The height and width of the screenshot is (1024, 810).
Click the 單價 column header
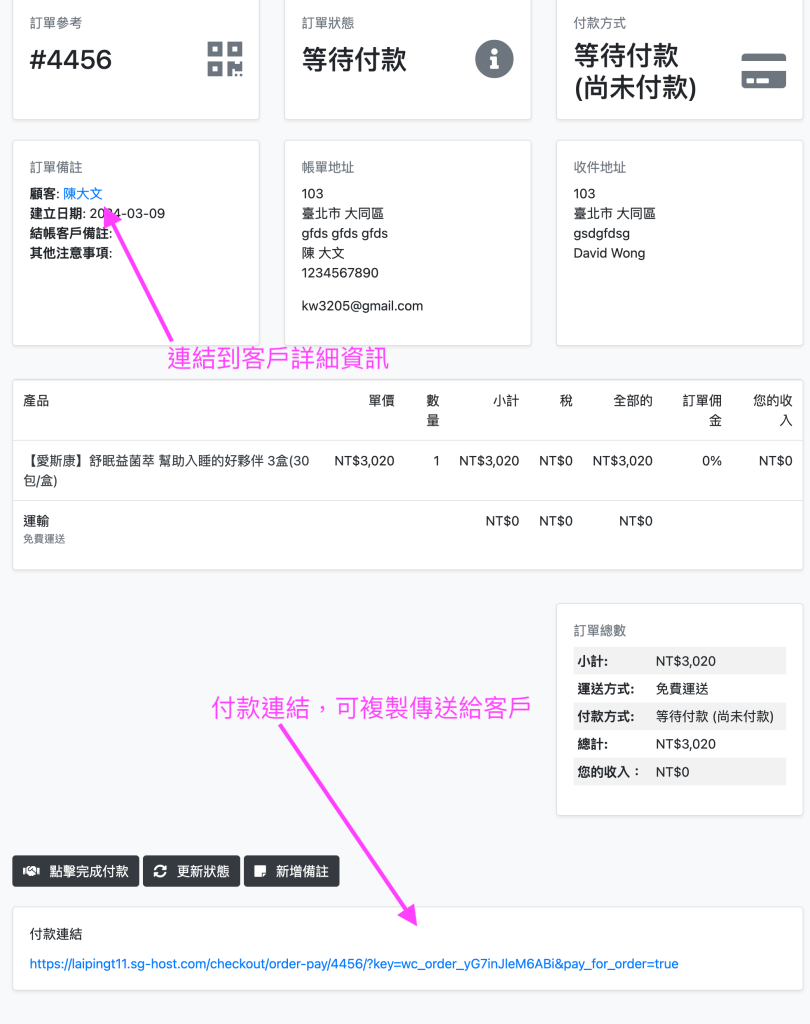tap(381, 401)
